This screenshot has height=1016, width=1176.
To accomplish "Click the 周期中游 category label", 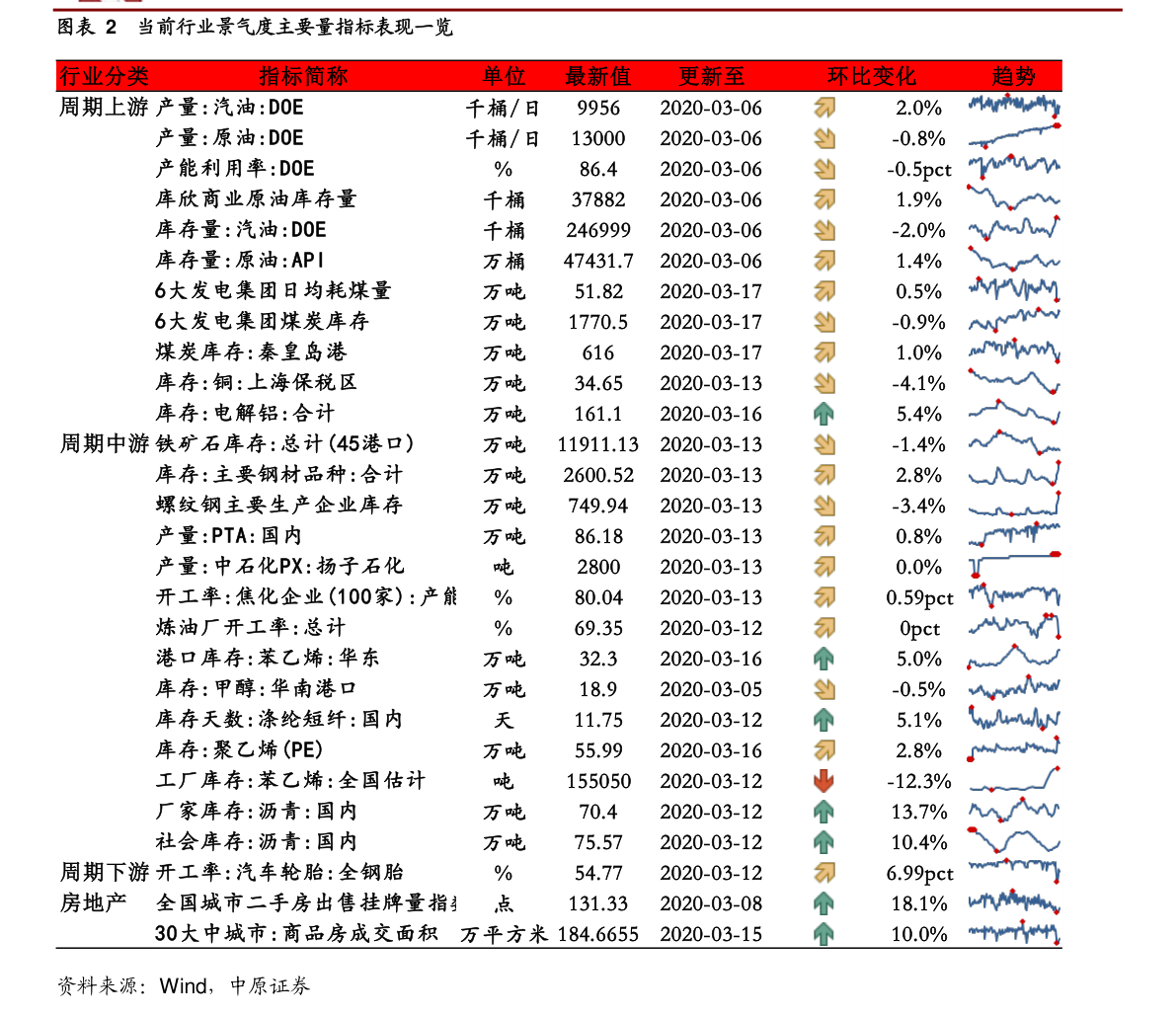I will (105, 444).
